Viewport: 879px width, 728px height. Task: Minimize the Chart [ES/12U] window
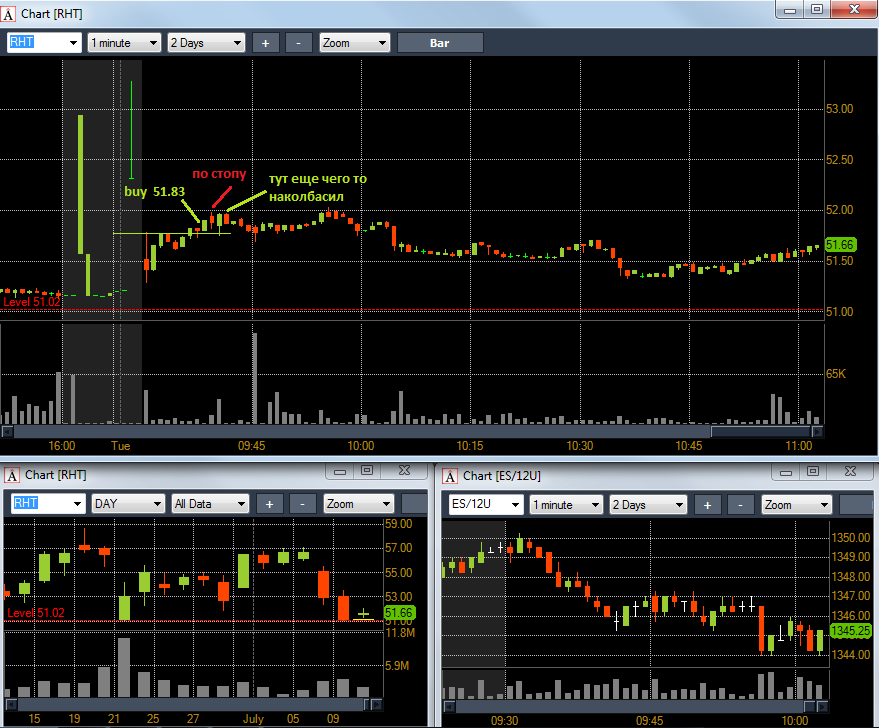(785, 472)
